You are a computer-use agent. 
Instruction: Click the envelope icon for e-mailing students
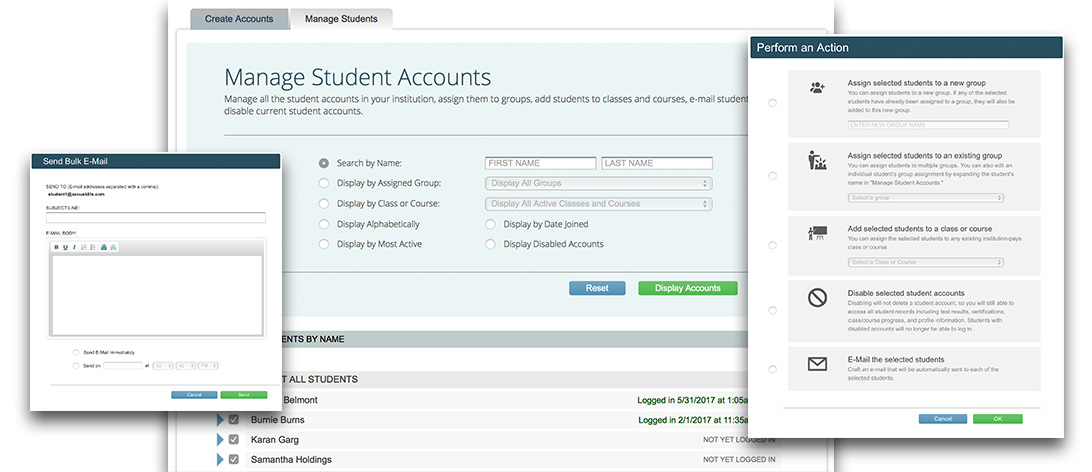point(817,365)
